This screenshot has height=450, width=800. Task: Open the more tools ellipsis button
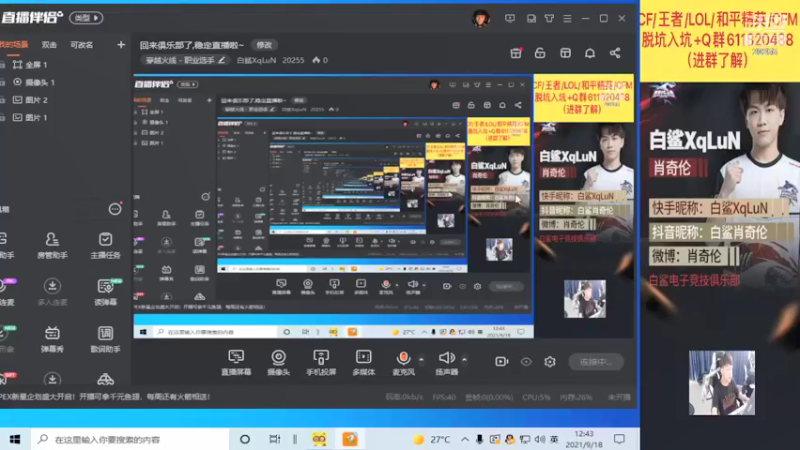coord(115,209)
